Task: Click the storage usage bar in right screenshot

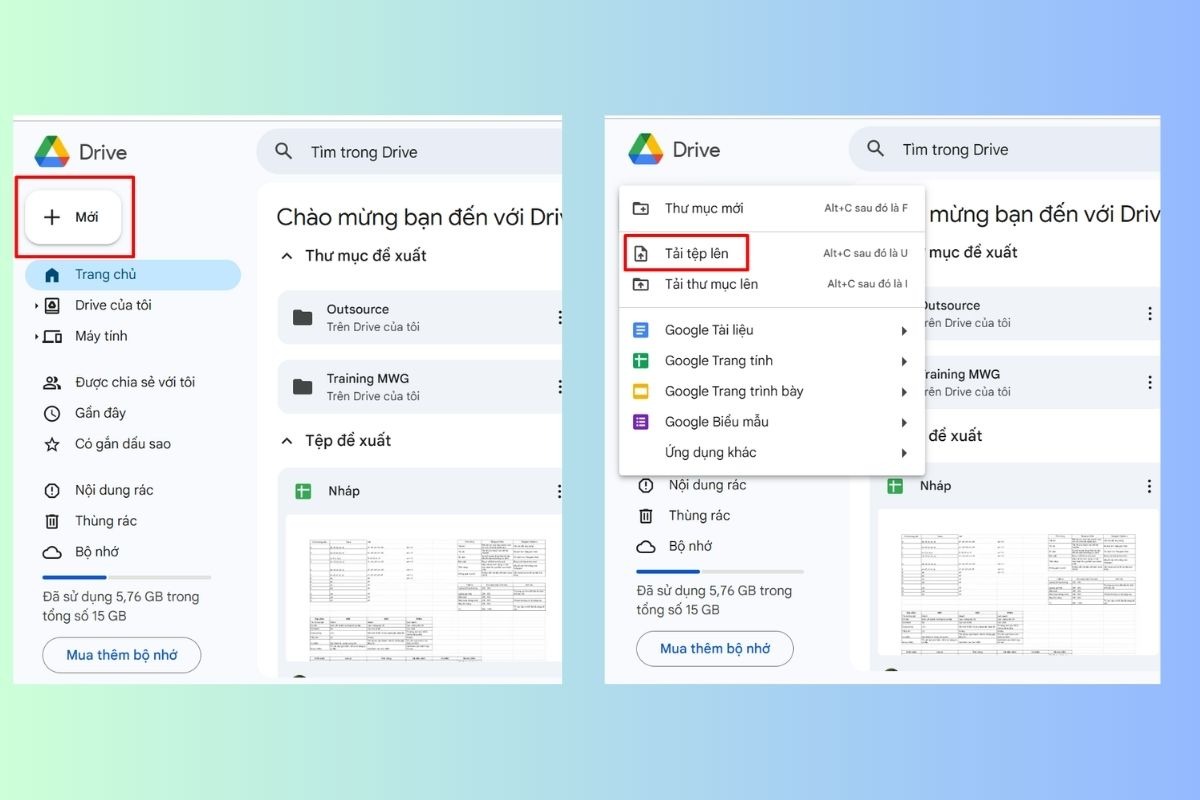Action: click(x=720, y=572)
